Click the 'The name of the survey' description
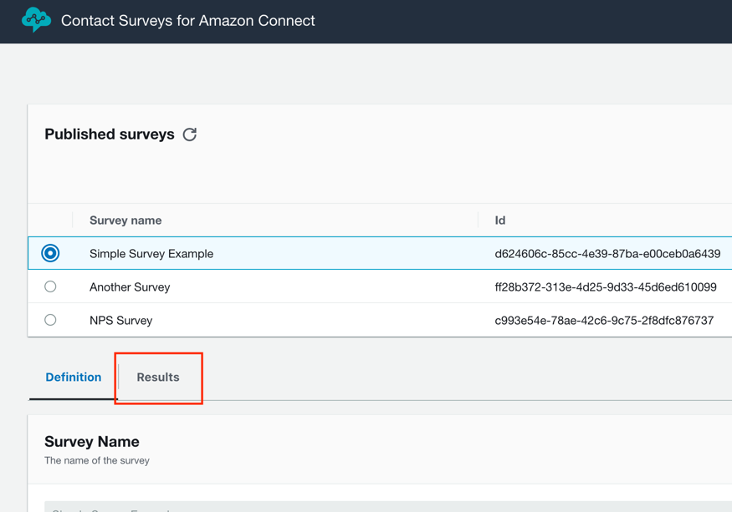 [x=97, y=461]
